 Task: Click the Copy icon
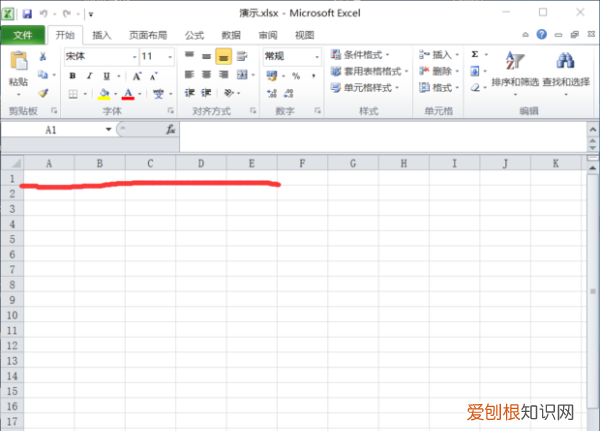[x=43, y=74]
